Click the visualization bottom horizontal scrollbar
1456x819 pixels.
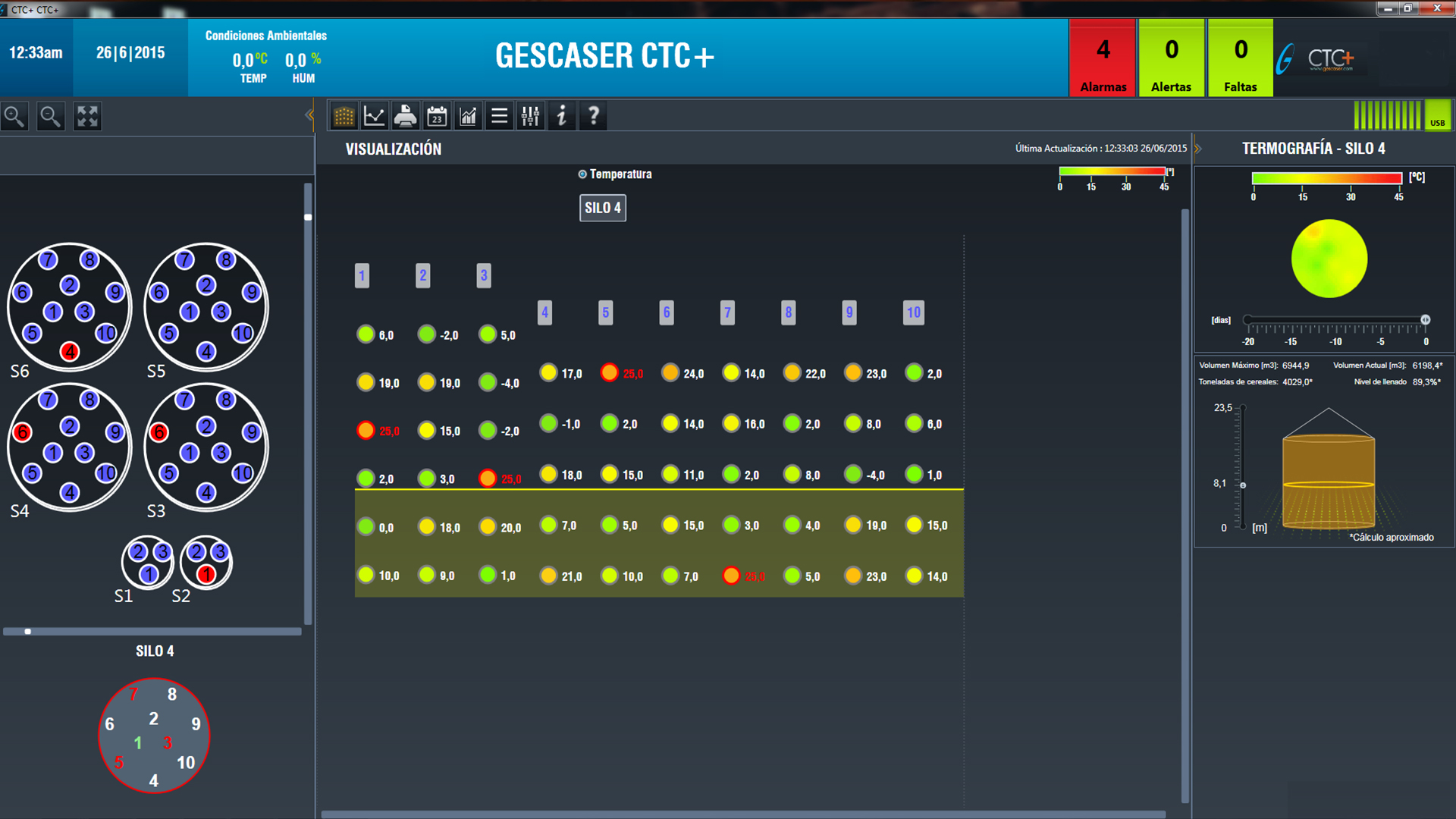[x=743, y=814]
